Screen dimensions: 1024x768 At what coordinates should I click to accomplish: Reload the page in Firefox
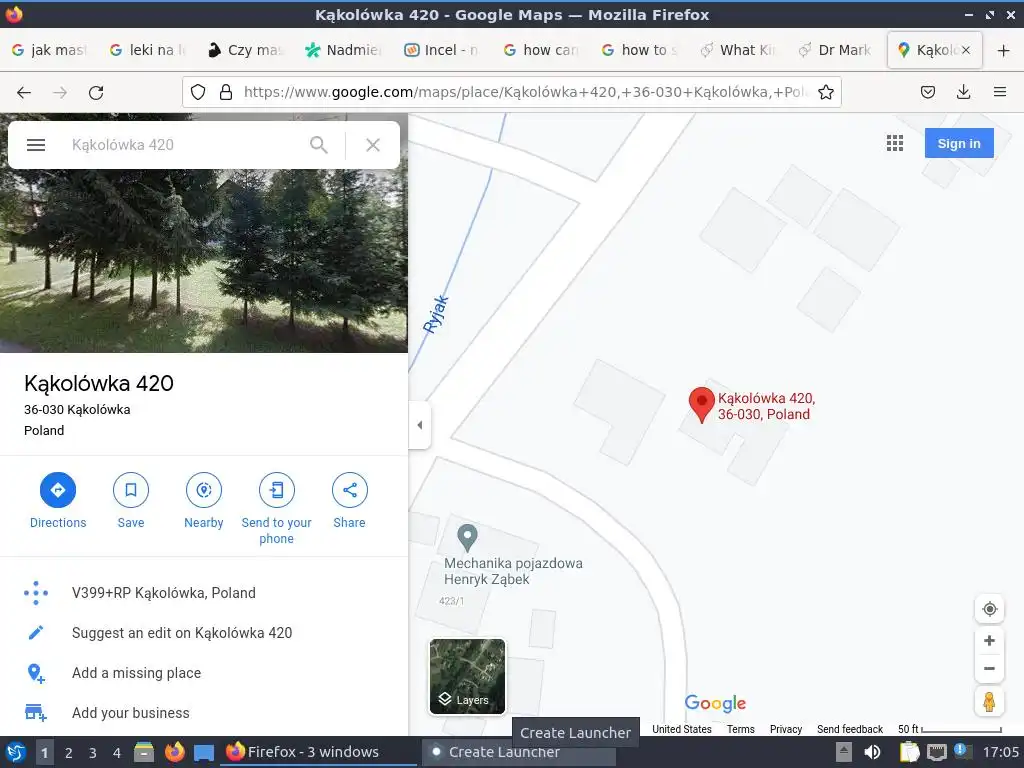[96, 92]
